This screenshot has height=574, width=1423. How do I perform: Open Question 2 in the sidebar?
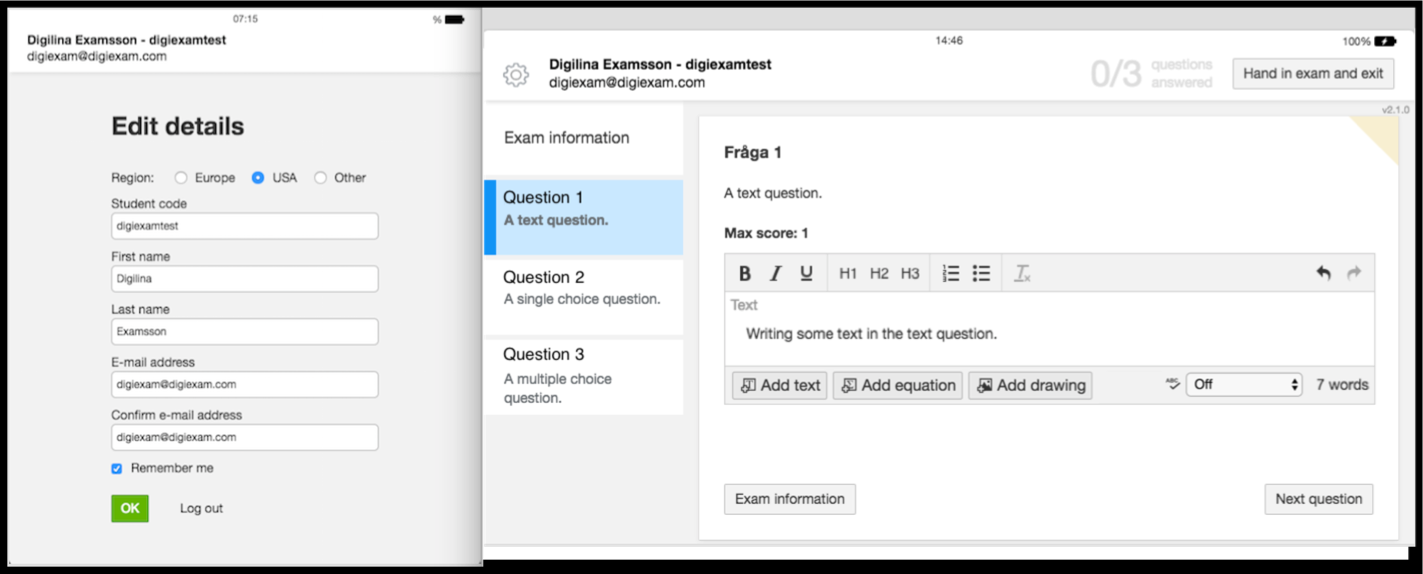tap(584, 287)
